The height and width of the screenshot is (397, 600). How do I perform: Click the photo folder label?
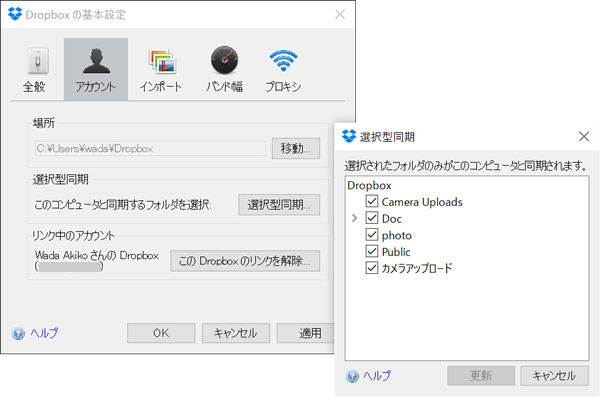(397, 235)
